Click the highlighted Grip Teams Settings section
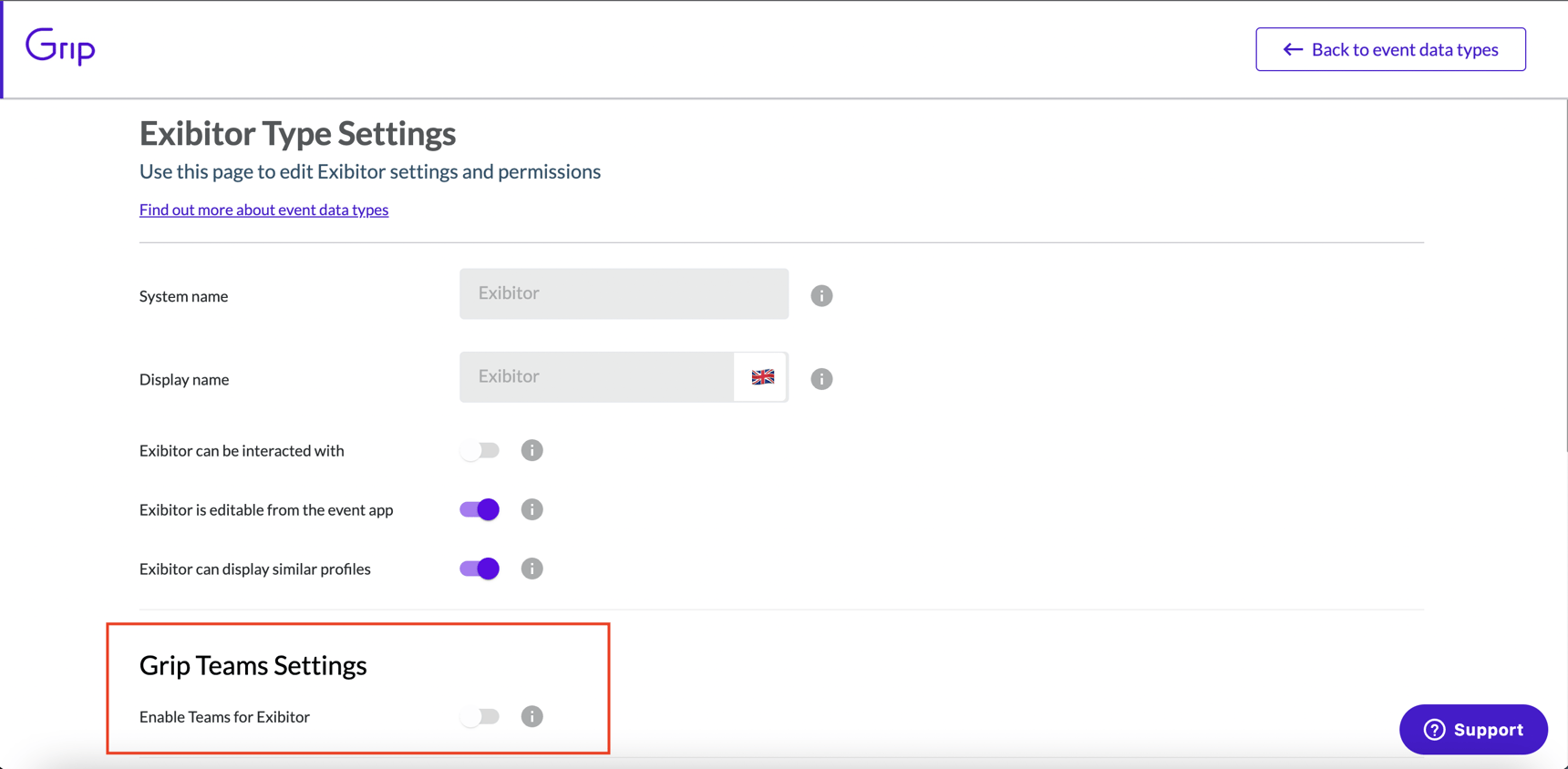The height and width of the screenshot is (769, 1568). click(357, 688)
